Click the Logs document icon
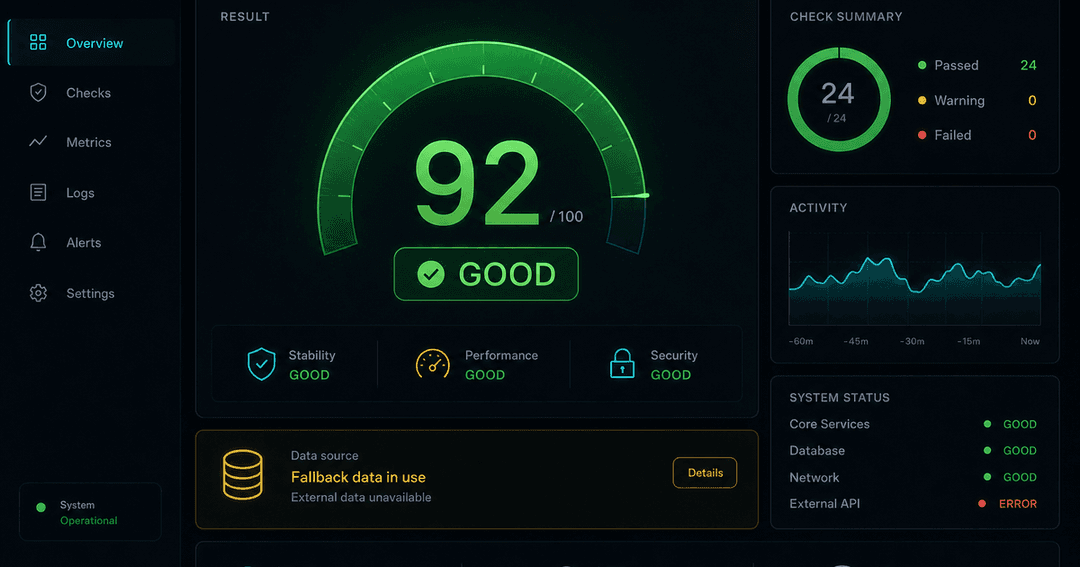This screenshot has width=1080, height=567. point(39,192)
